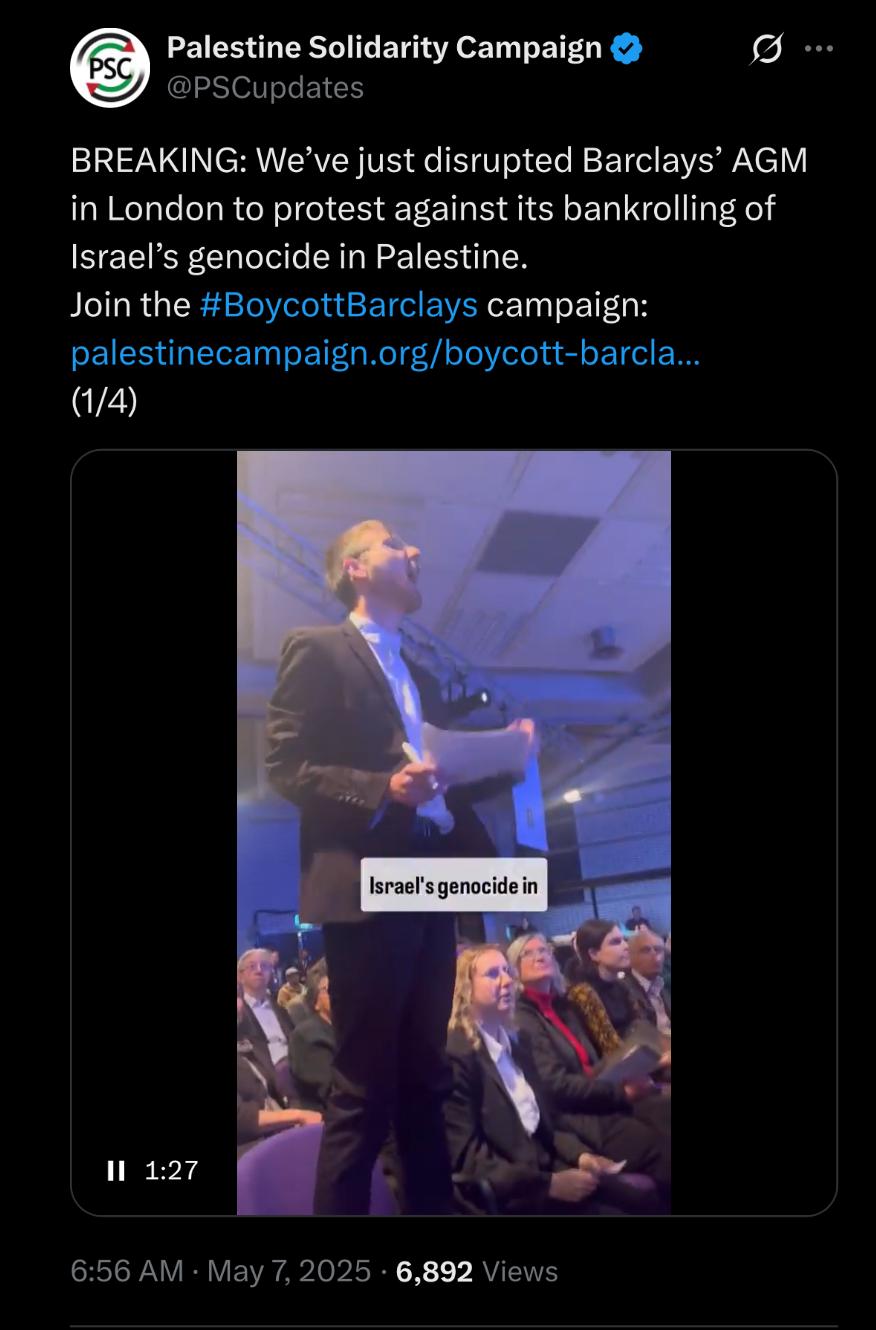Open the @PSCupdates handle
Image resolution: width=876 pixels, height=1330 pixels.
coord(265,88)
